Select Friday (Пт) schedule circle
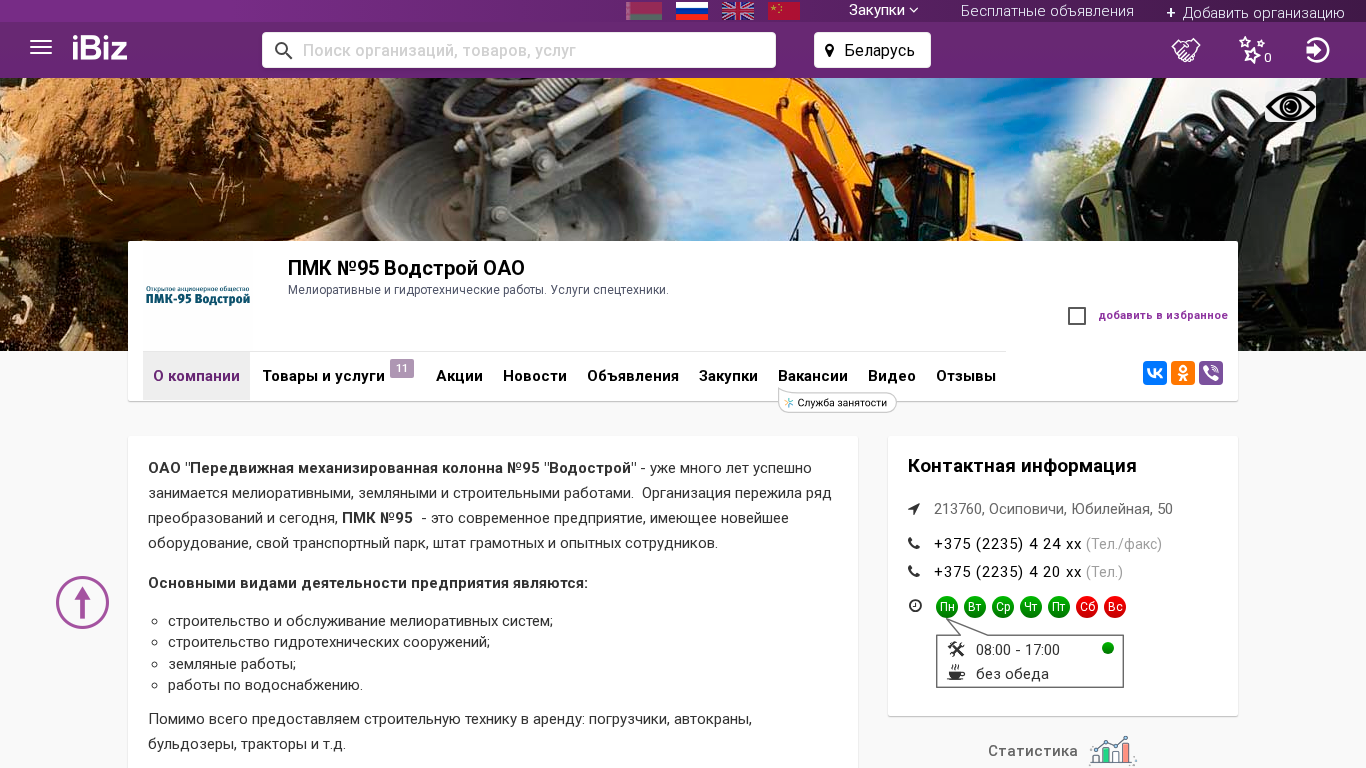 [x=1059, y=607]
